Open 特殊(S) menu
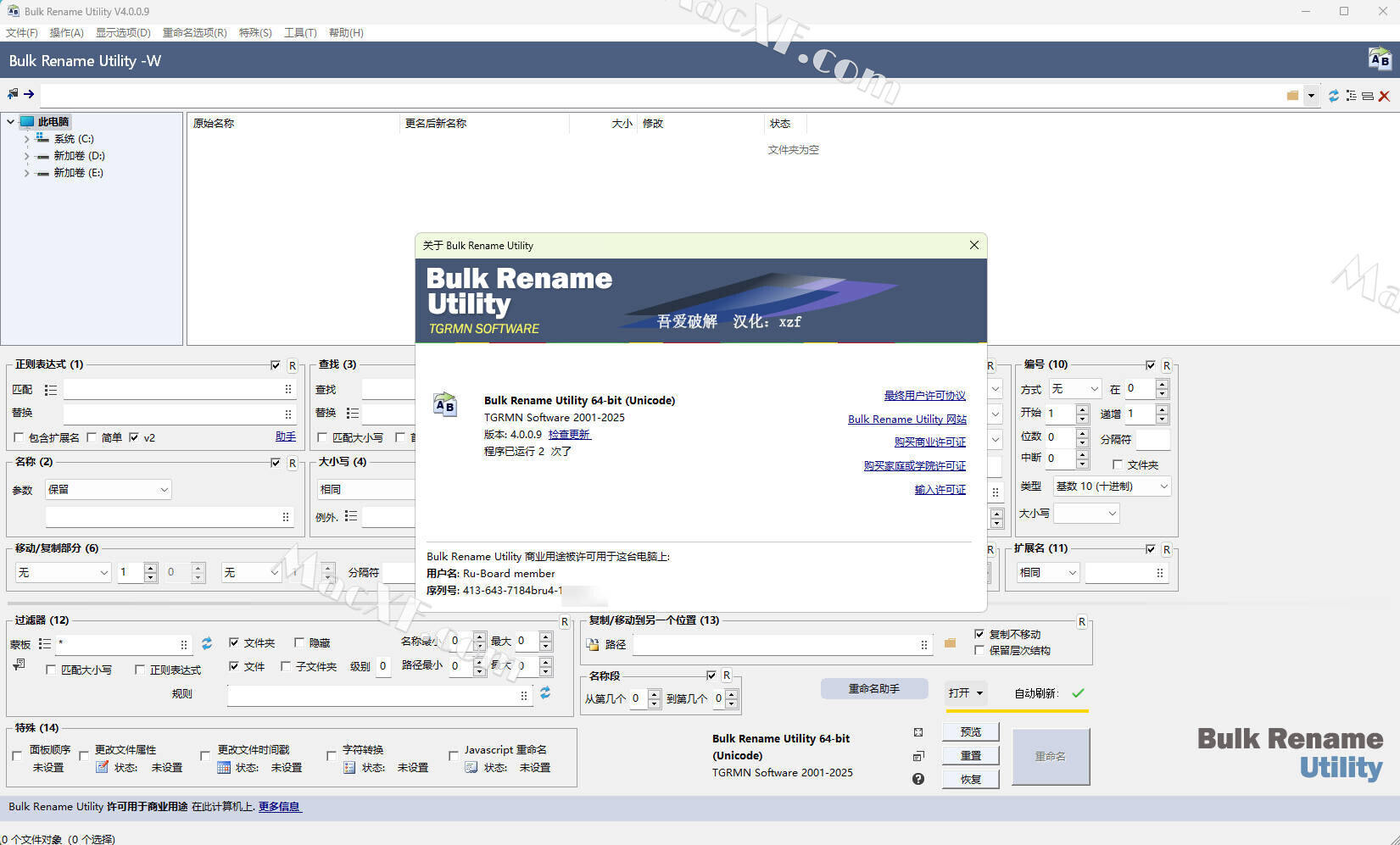Image resolution: width=1400 pixels, height=845 pixels. (x=255, y=33)
